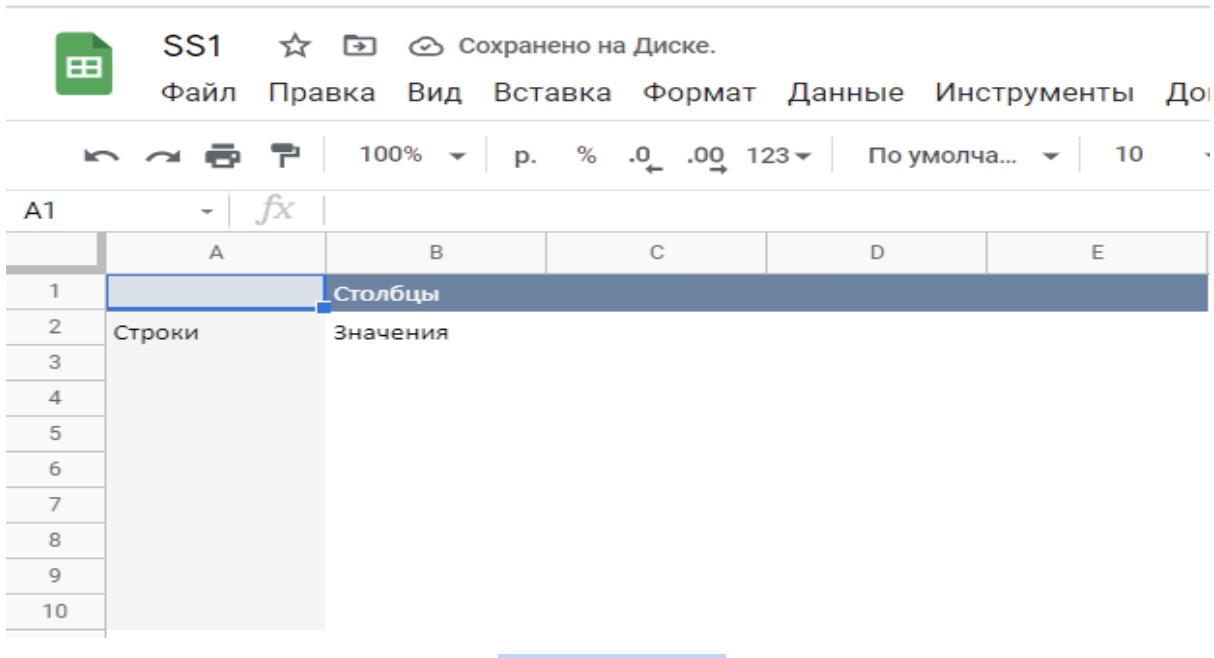1214x658 pixels.
Task: Select row 2 header
Action: pos(55,327)
